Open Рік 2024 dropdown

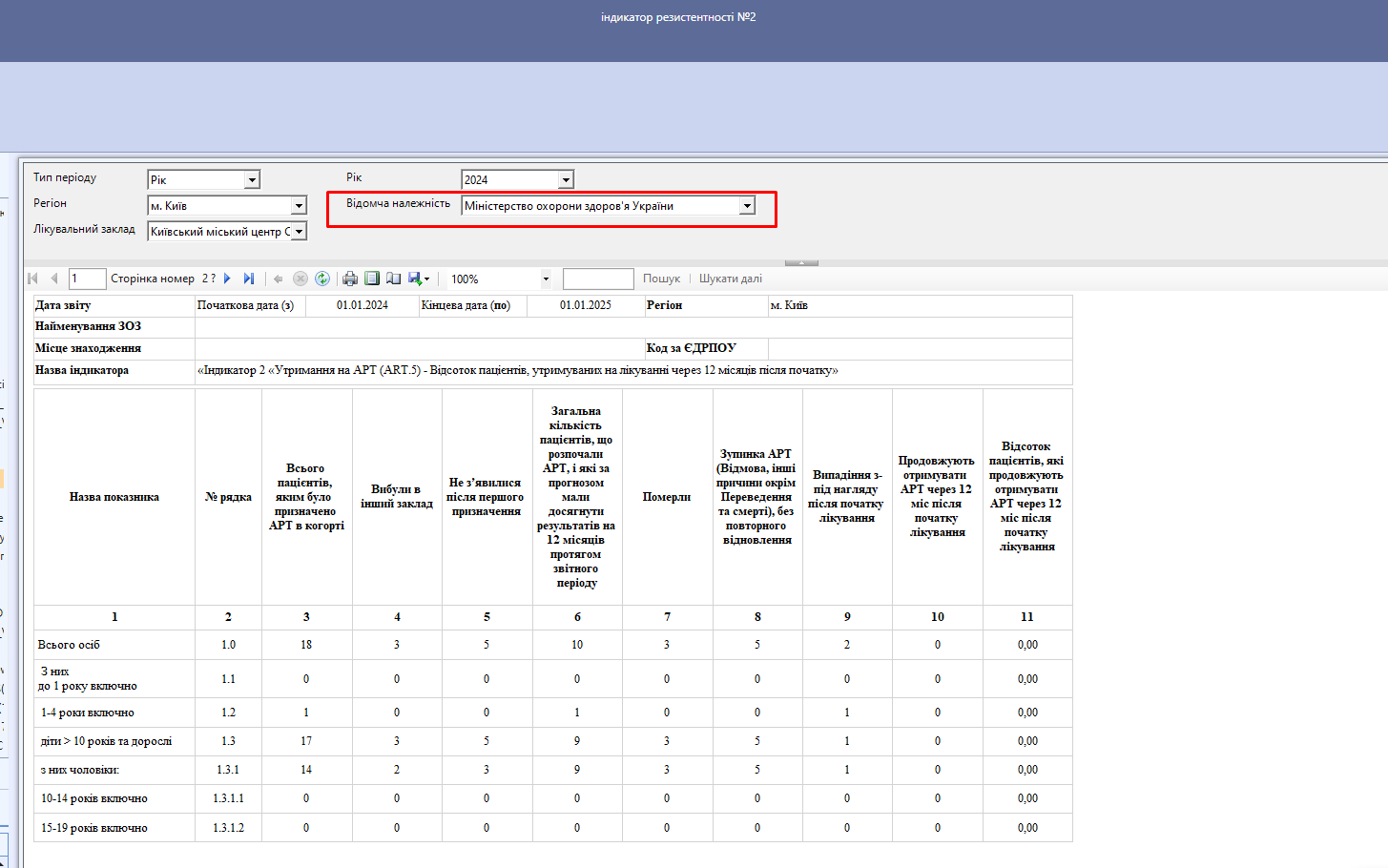coord(566,180)
